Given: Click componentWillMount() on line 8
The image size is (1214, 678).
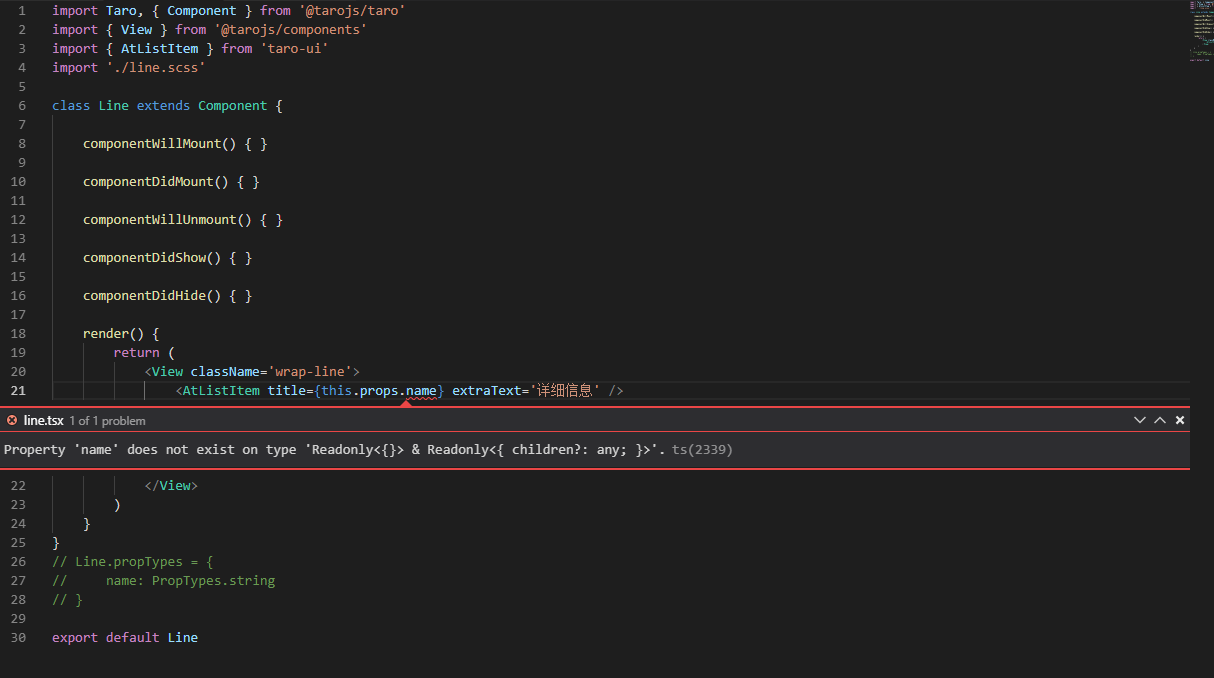Looking at the screenshot, I should (x=159, y=143).
